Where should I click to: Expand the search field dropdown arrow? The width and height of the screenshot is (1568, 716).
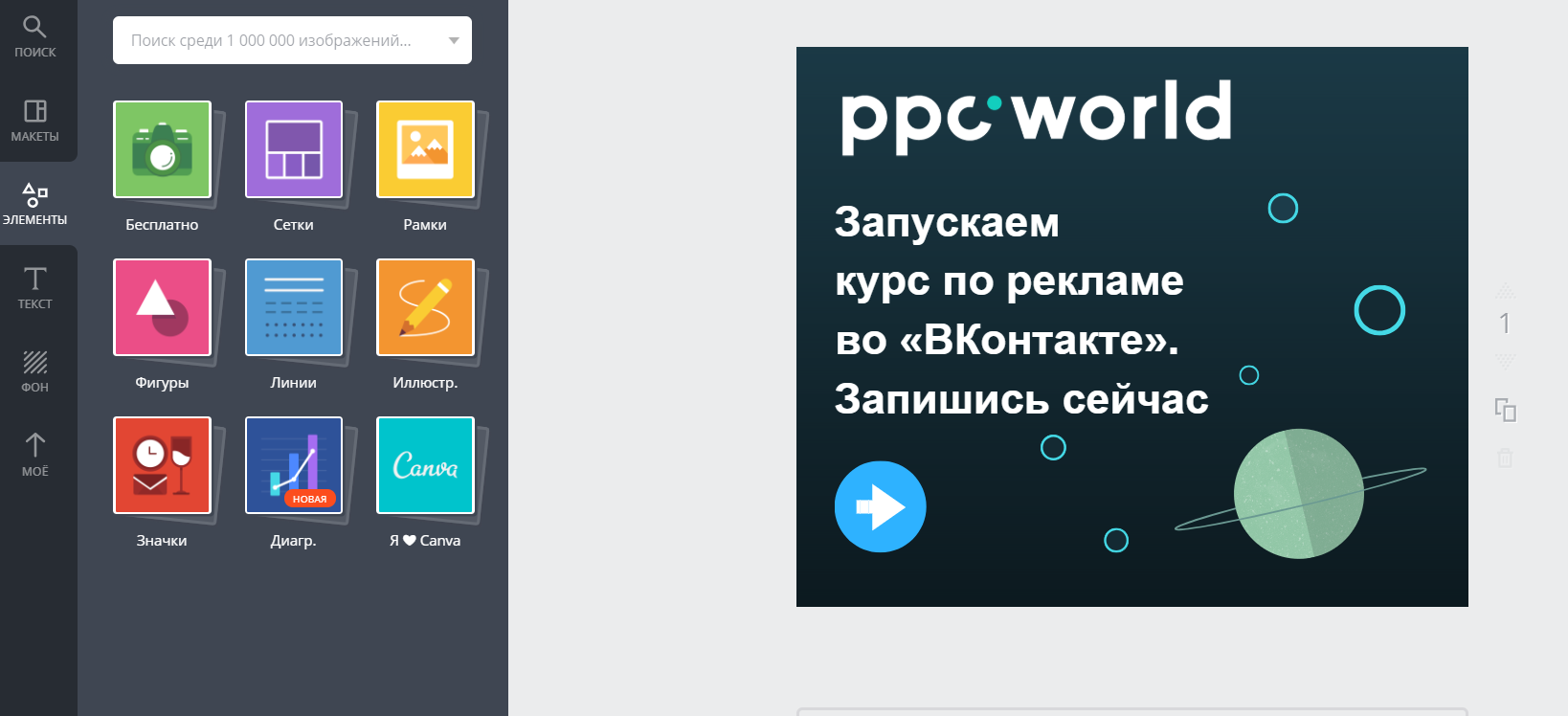(454, 40)
